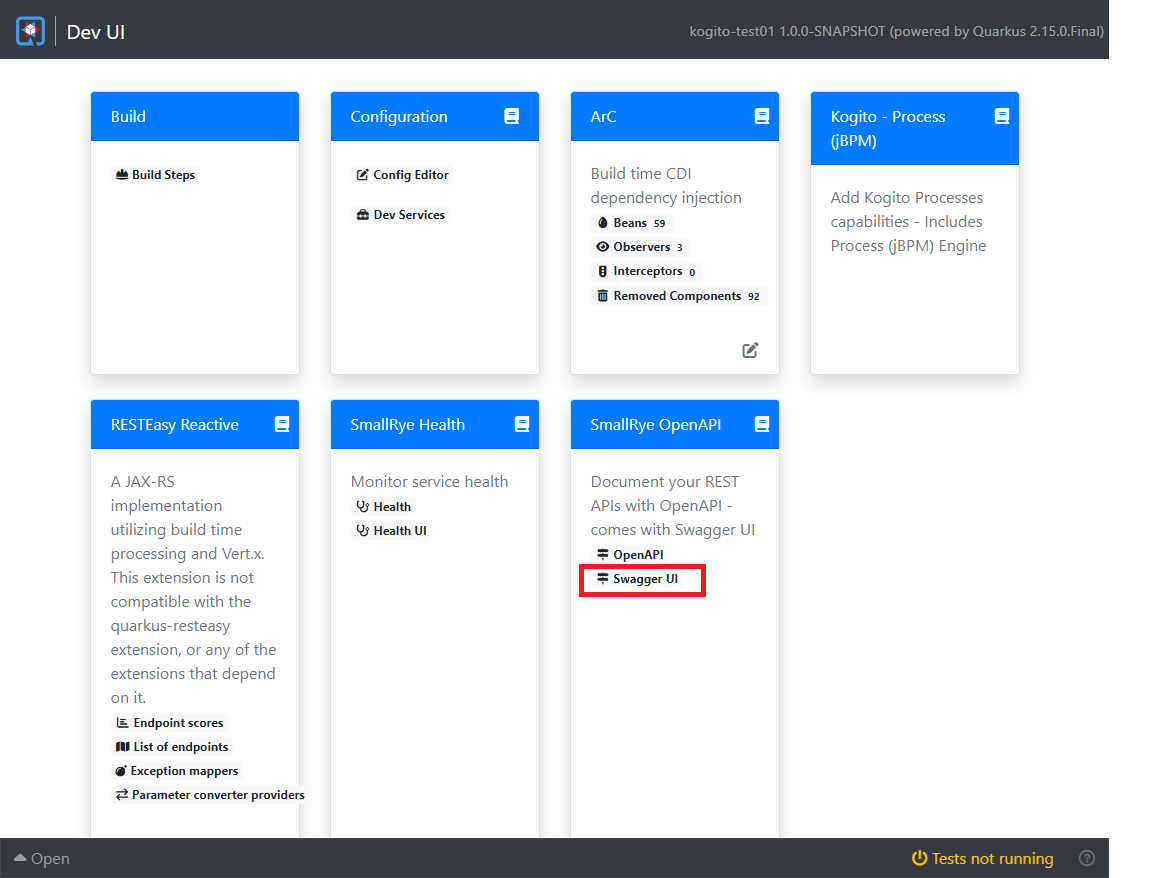Click the Health UI stethoscope icon

click(362, 530)
